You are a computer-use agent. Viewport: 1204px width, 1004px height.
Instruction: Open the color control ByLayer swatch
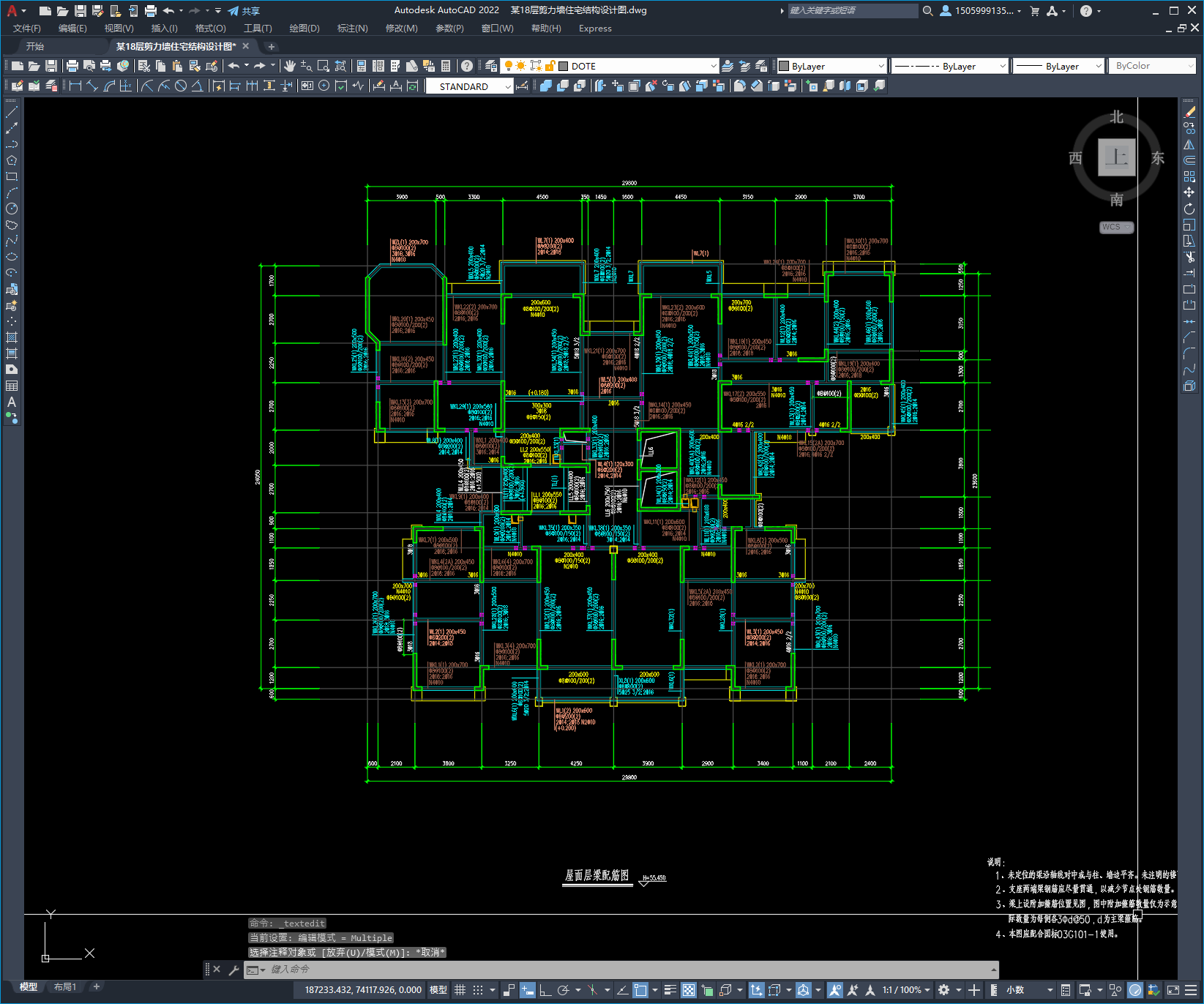784,66
